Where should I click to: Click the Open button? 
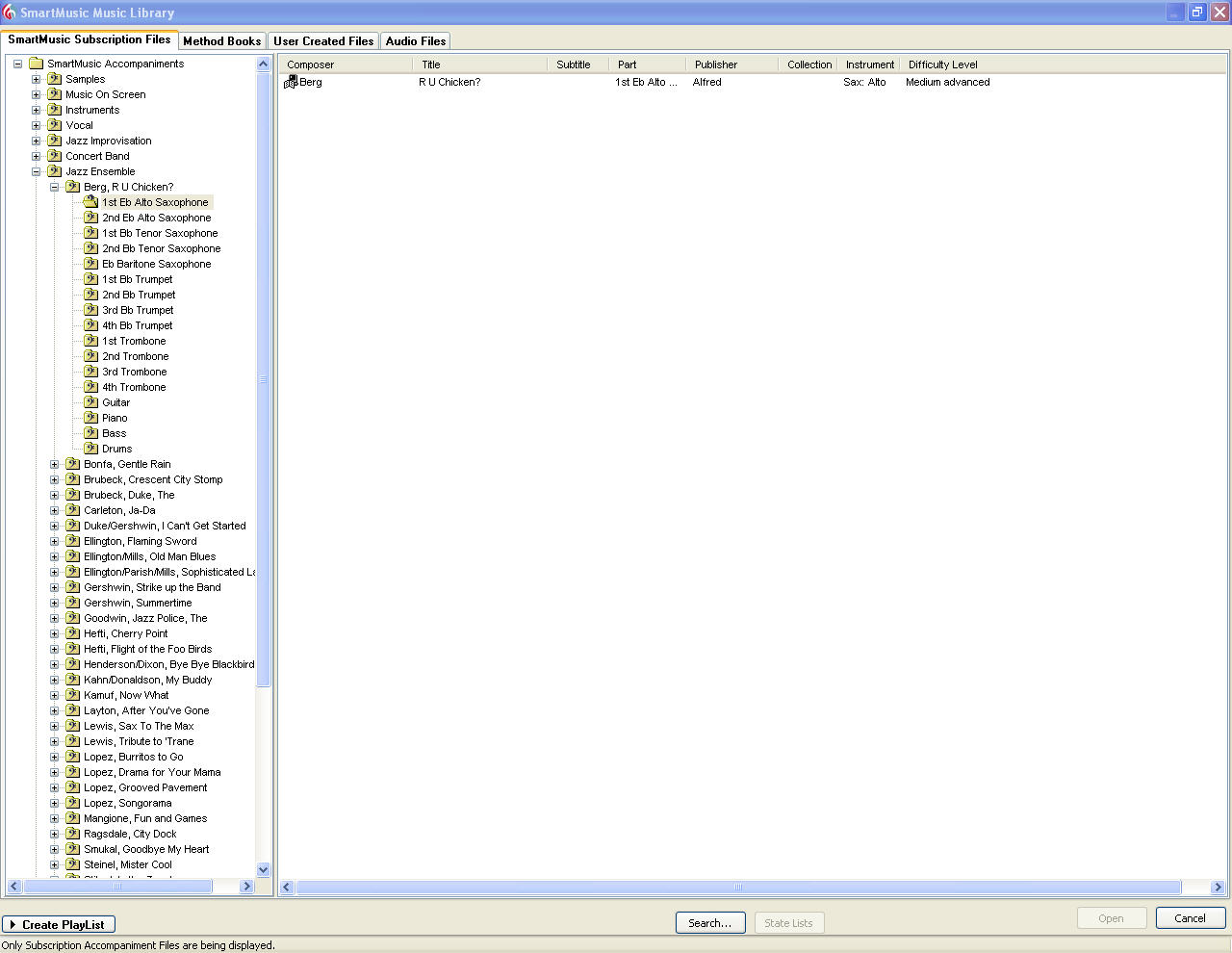coord(1112,917)
